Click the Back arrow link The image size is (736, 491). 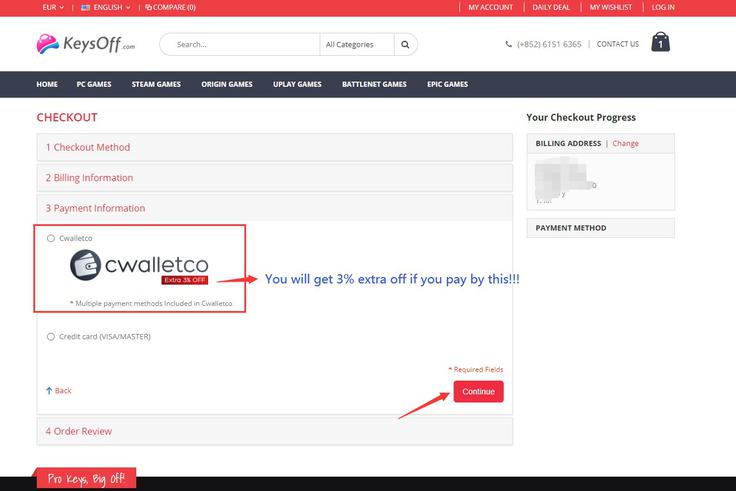tap(59, 391)
